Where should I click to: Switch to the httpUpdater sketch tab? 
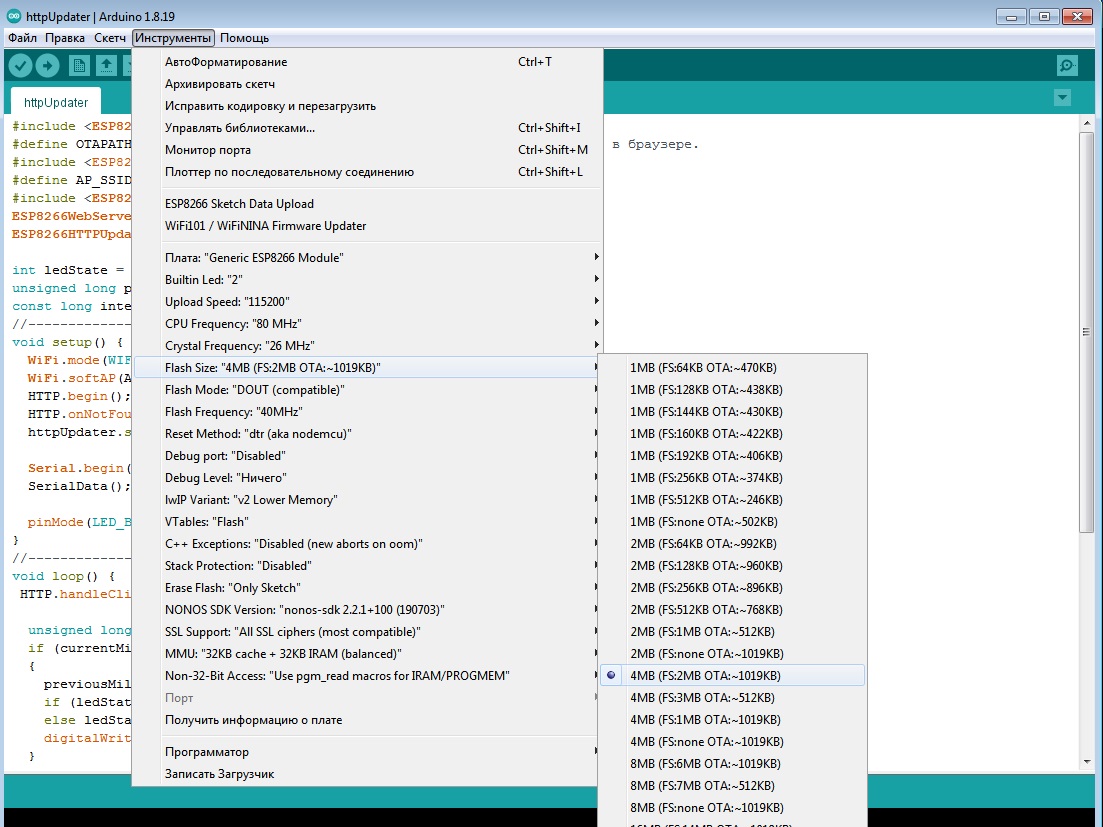pos(56,103)
